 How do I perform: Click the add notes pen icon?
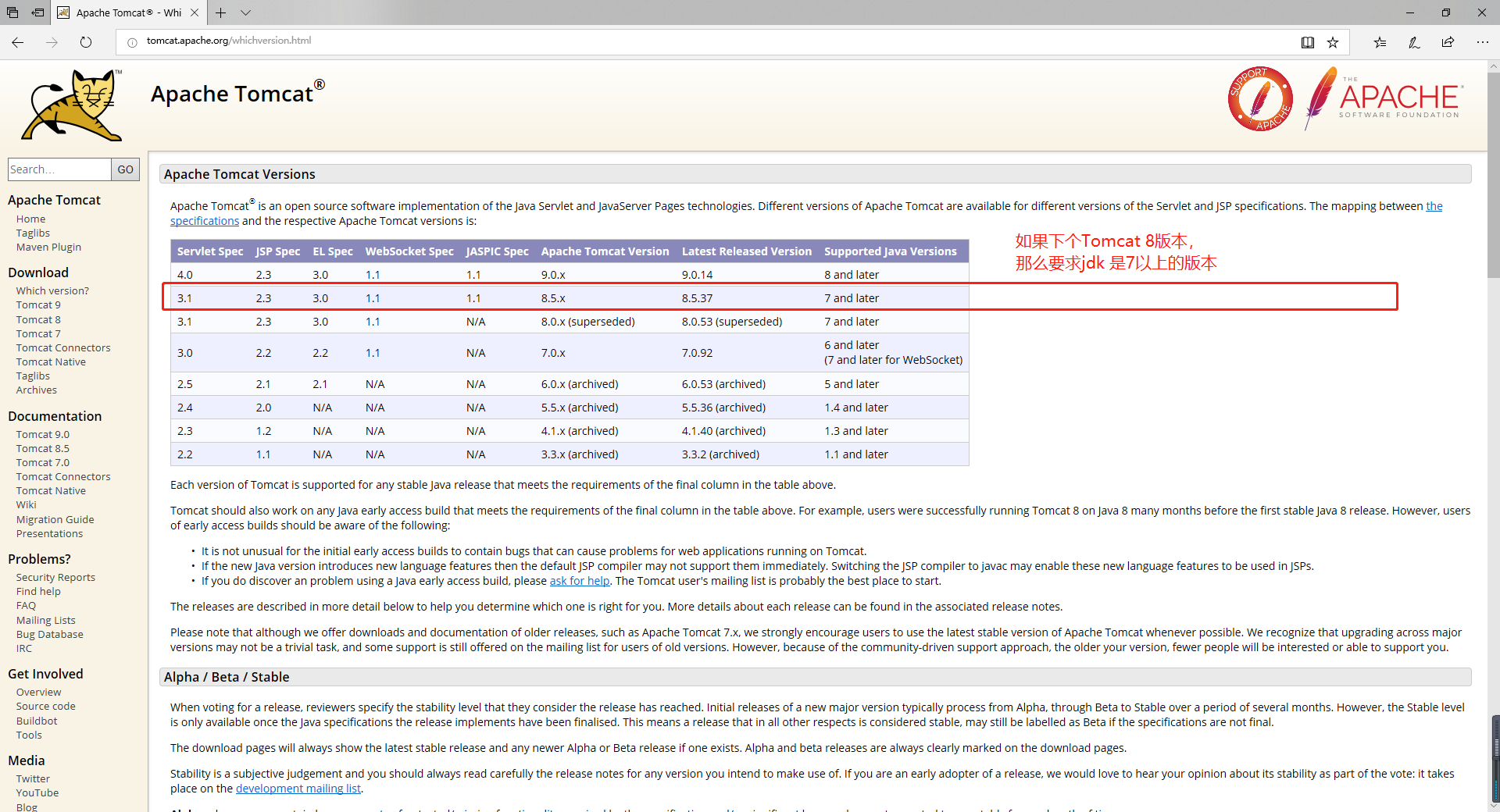[1414, 42]
